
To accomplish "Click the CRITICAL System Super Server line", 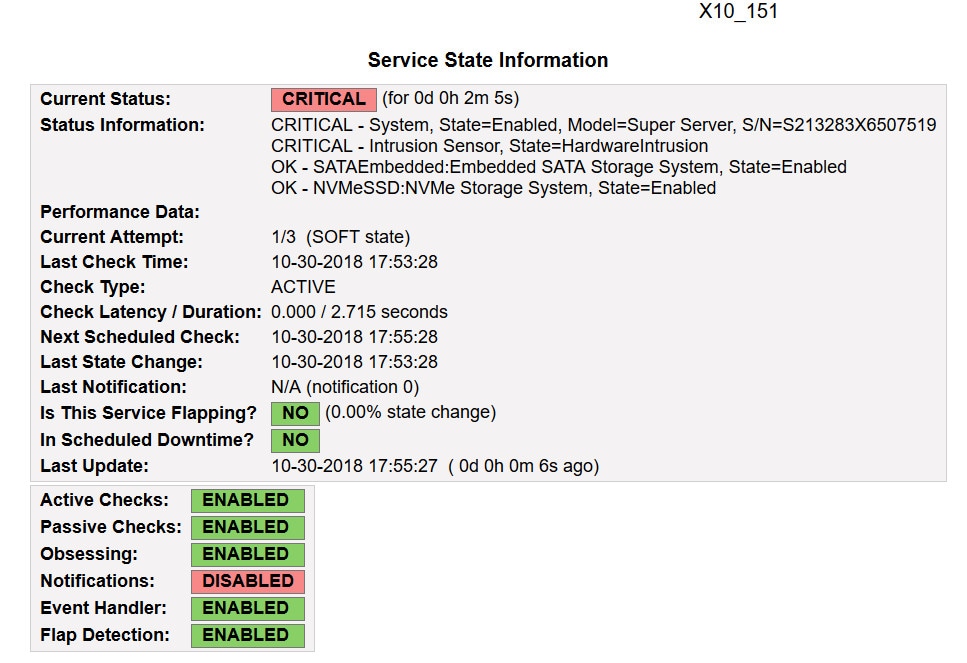I will [603, 125].
